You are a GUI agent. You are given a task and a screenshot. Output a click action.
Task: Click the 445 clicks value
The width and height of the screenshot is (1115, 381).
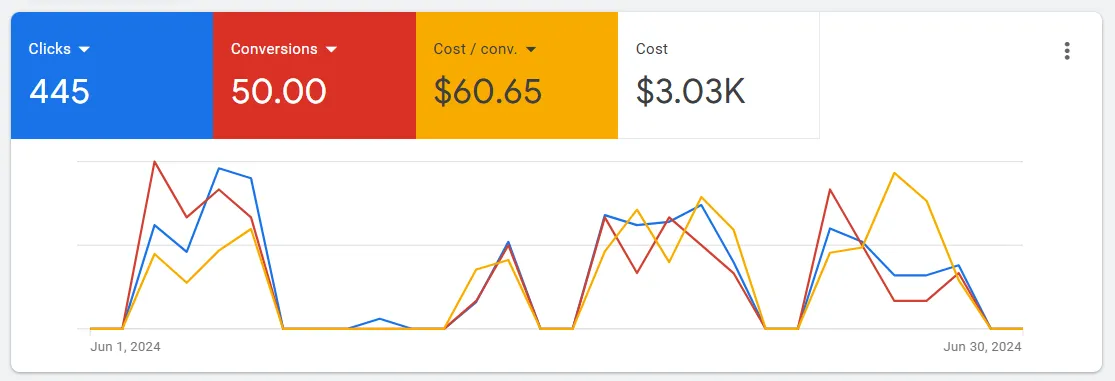pyautogui.click(x=60, y=92)
